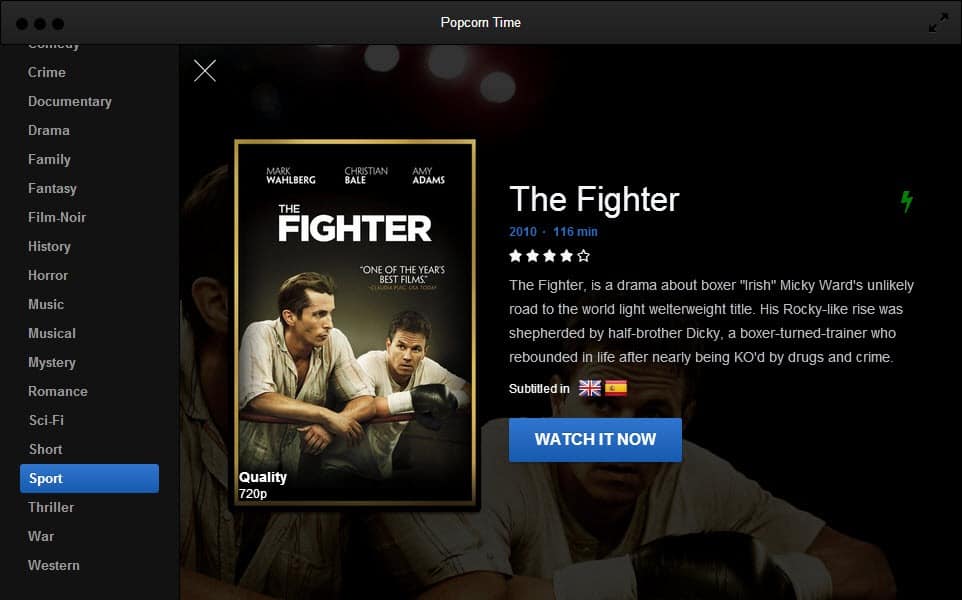The width and height of the screenshot is (962, 600).
Task: Browse the Horror category
Action: pyautogui.click(x=48, y=275)
